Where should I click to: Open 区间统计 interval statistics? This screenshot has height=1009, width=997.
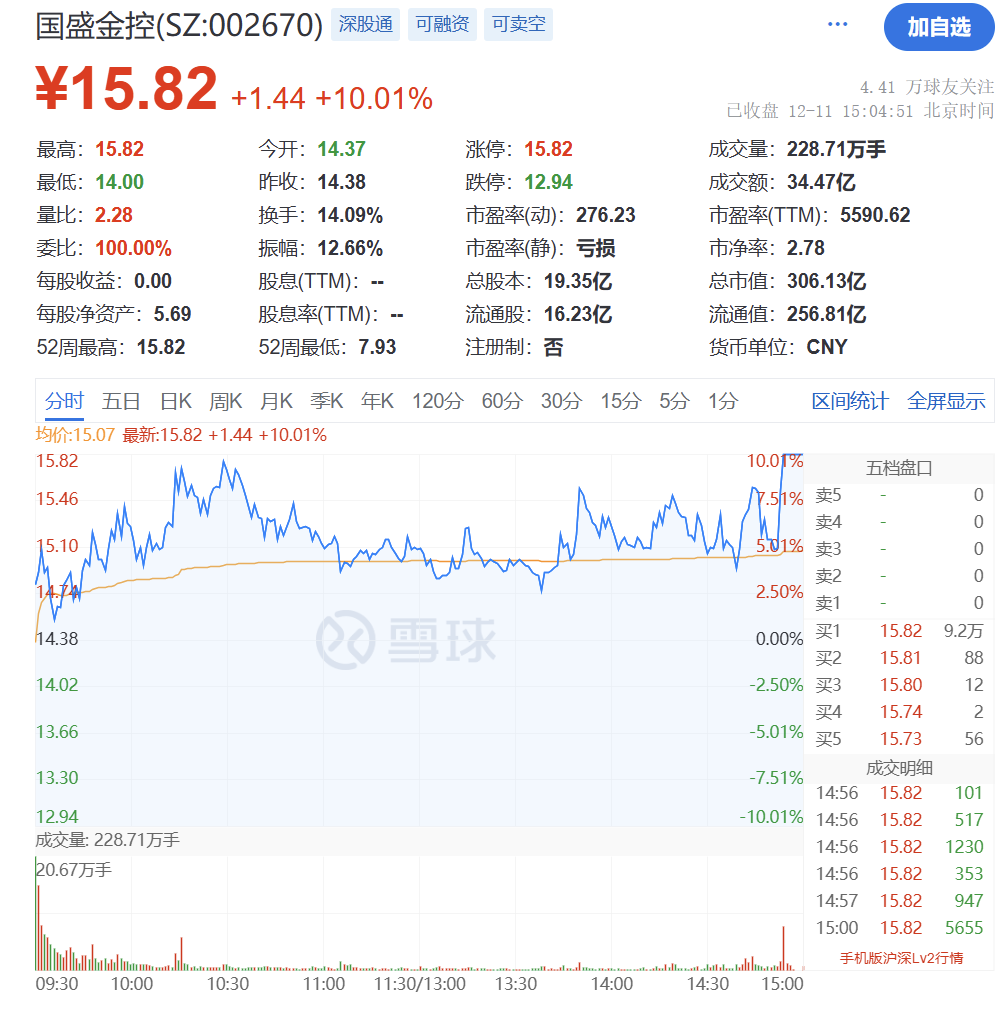[x=850, y=400]
